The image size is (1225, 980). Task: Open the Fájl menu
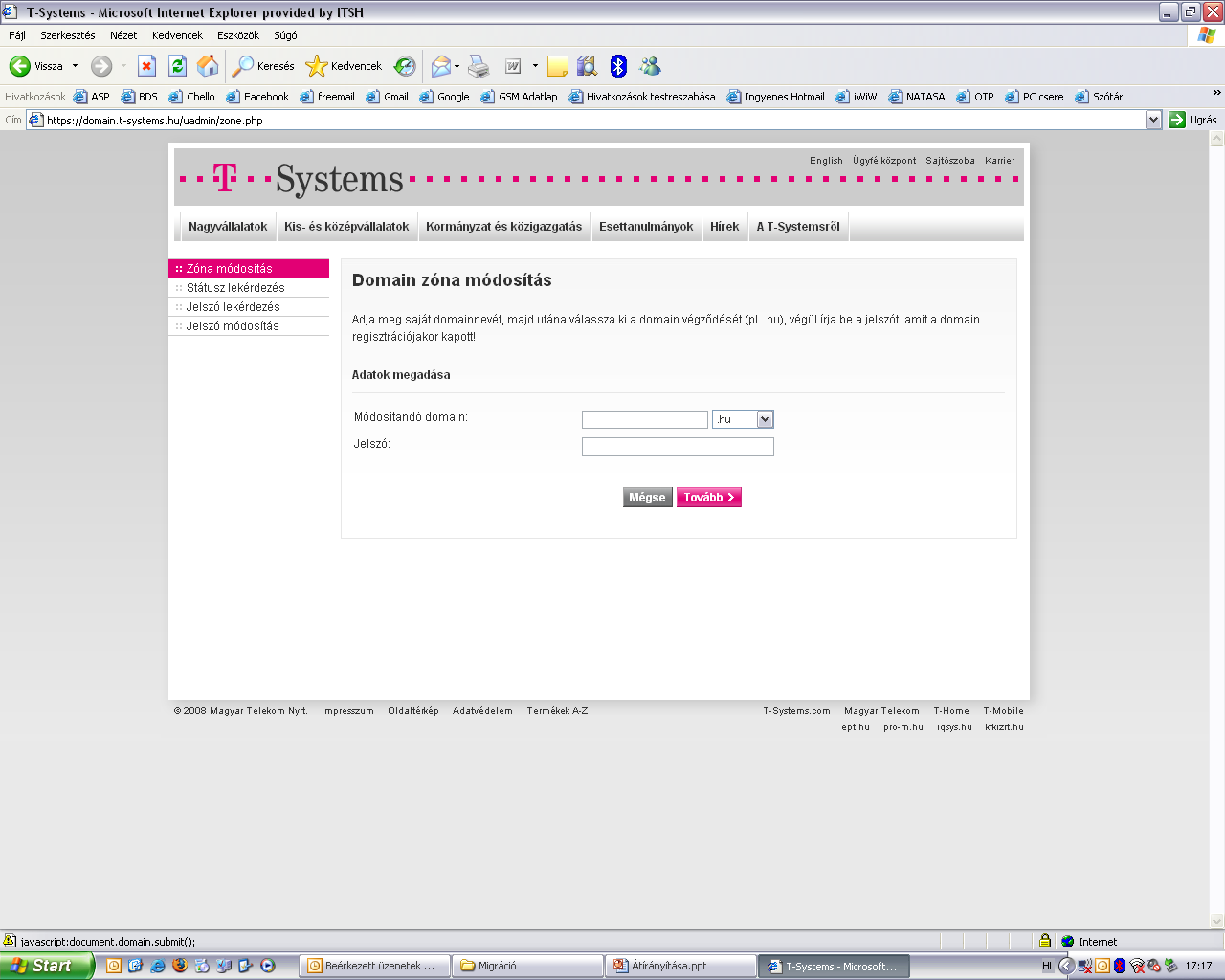pyautogui.click(x=17, y=35)
